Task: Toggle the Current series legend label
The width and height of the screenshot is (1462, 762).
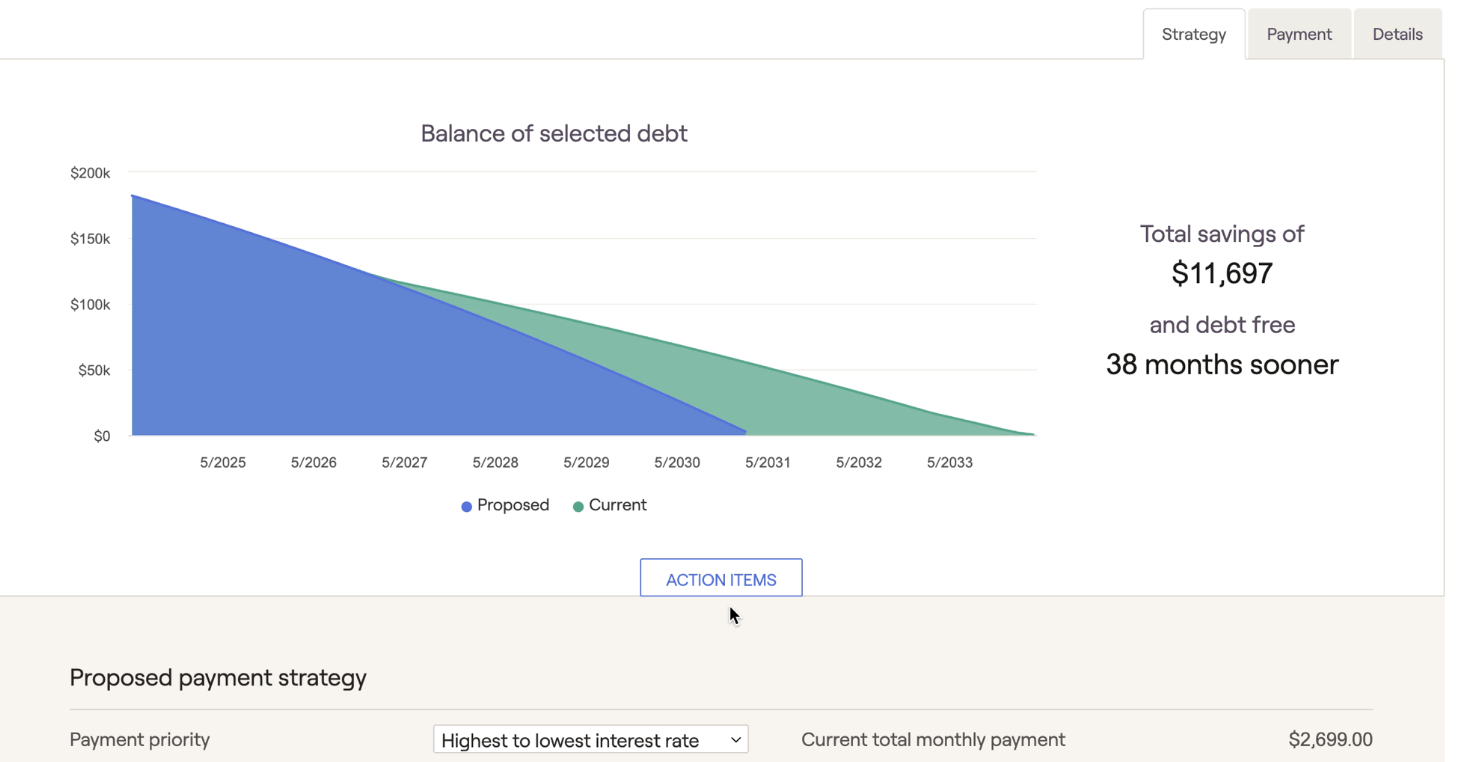Action: coord(617,505)
